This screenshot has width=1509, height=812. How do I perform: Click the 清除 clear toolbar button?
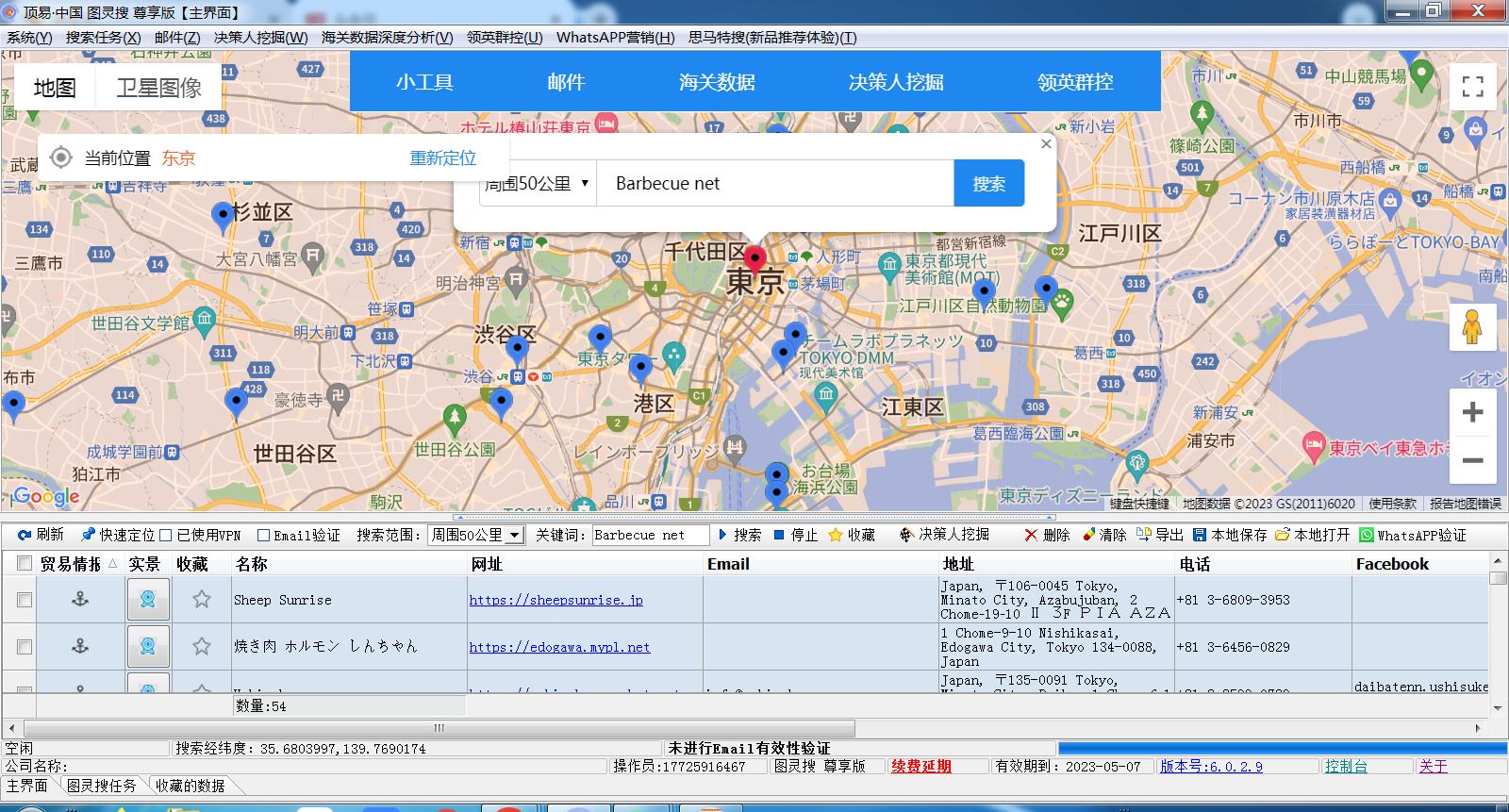(1104, 535)
